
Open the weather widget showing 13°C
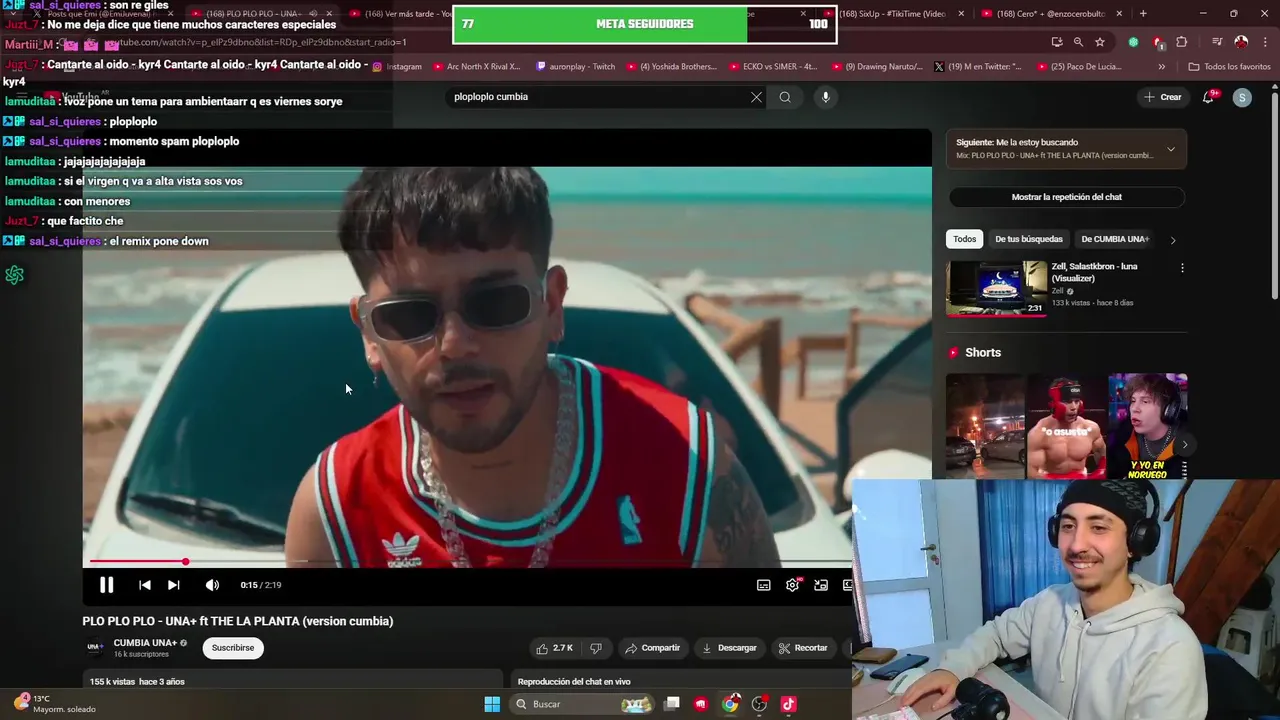click(56, 704)
